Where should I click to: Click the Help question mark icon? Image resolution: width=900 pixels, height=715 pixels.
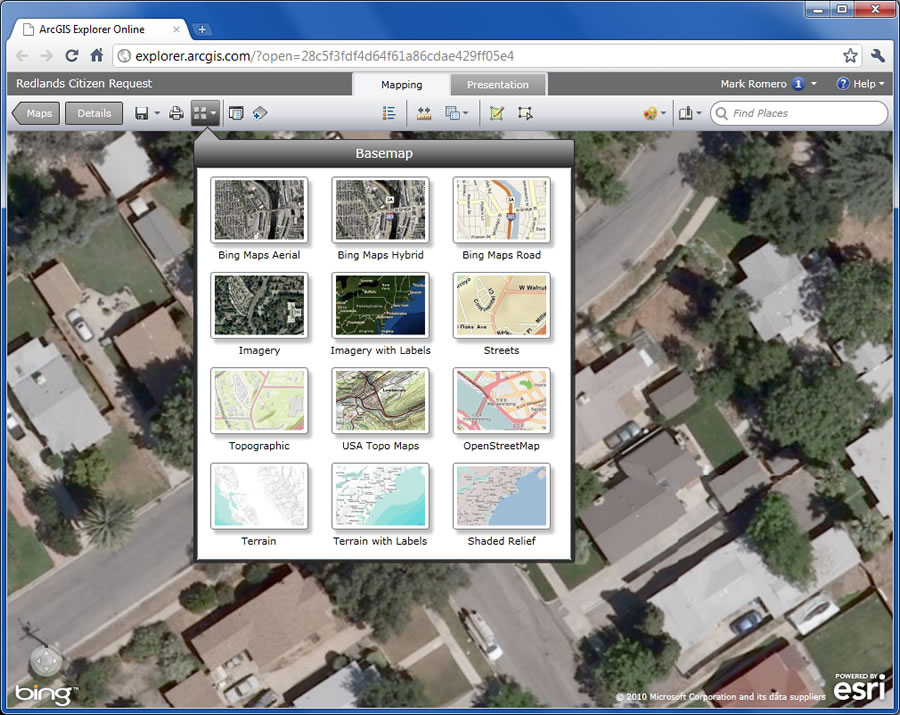coord(843,84)
